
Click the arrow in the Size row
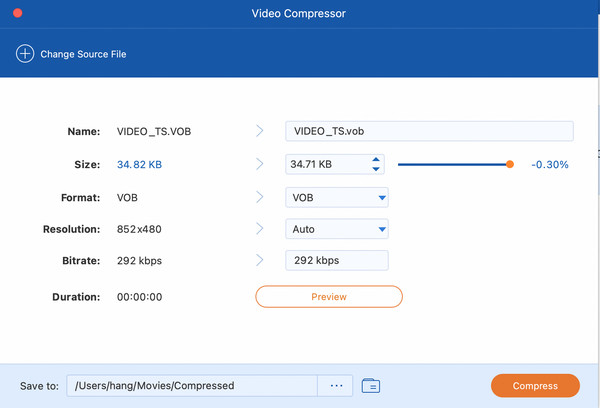tap(260, 164)
